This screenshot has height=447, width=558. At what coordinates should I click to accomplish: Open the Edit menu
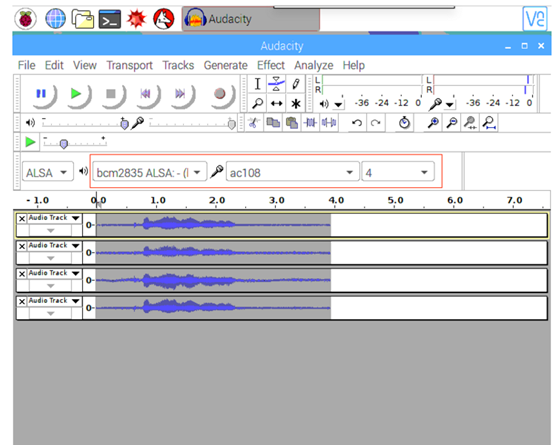[54, 65]
